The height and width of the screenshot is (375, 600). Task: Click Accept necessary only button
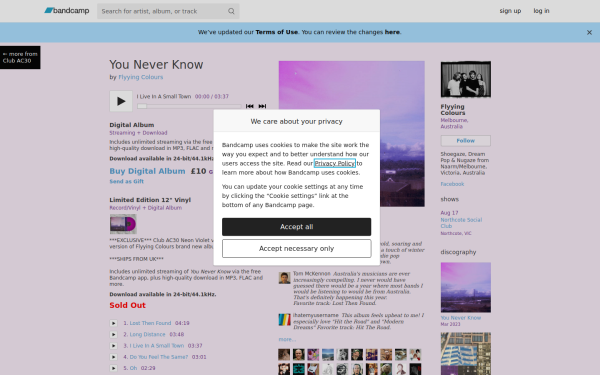(x=296, y=248)
